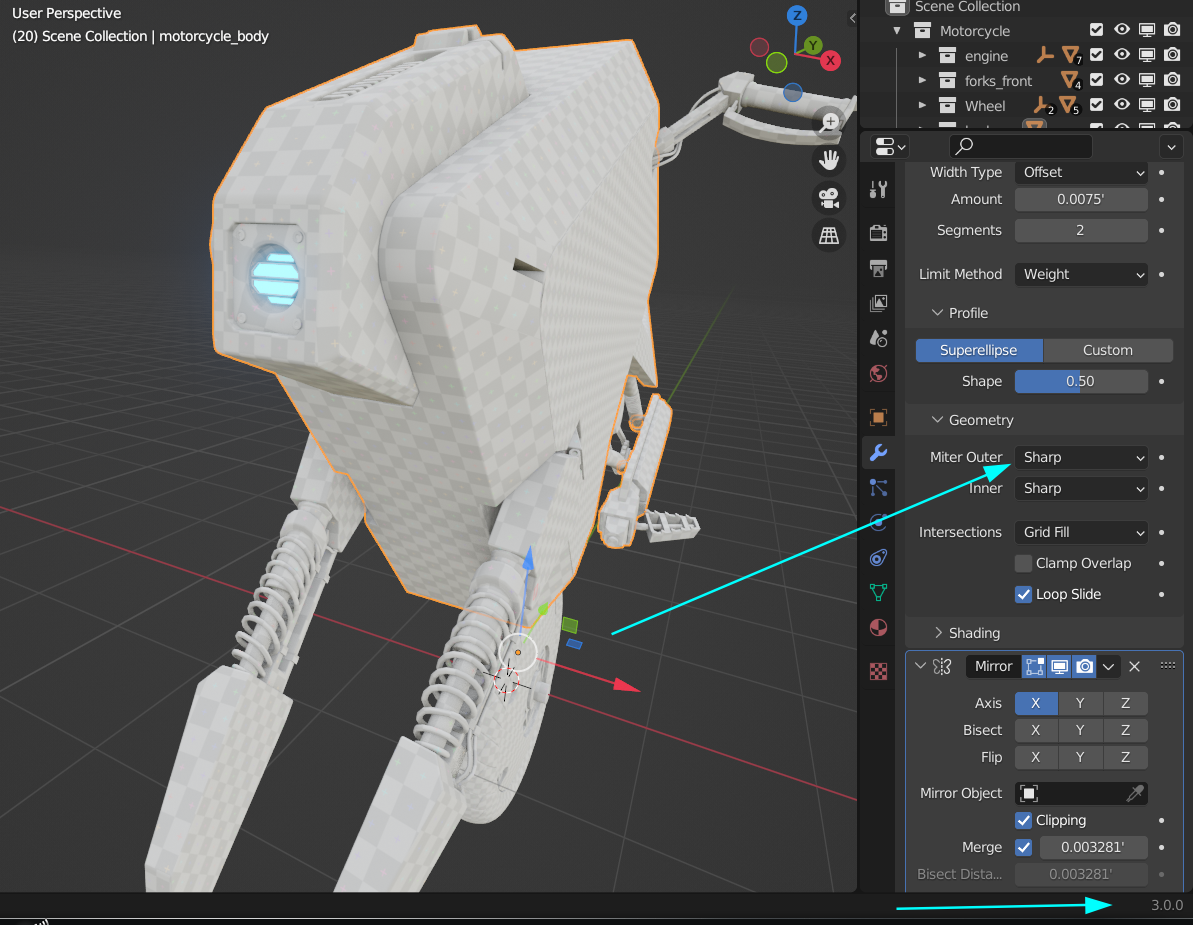Hide the forks_front collection with eye icon
This screenshot has width=1193, height=925.
coord(1121,80)
